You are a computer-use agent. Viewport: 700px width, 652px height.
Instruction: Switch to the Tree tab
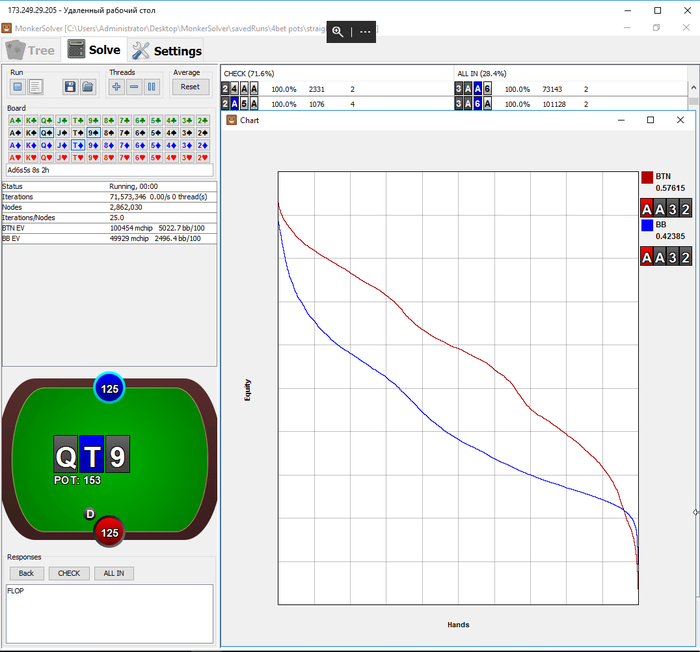click(x=31, y=50)
